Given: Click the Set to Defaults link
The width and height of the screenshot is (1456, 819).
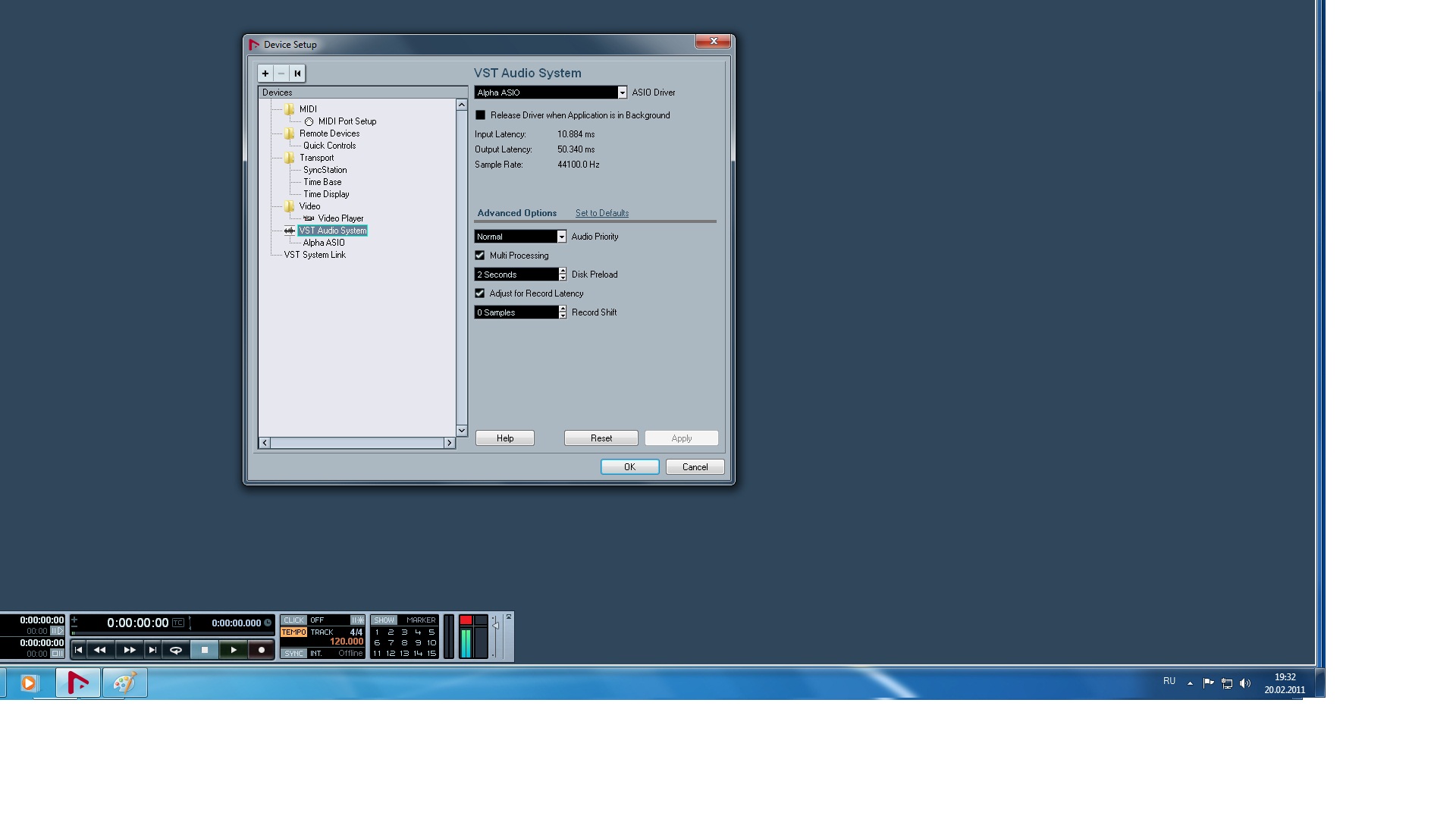Looking at the screenshot, I should pyautogui.click(x=601, y=213).
